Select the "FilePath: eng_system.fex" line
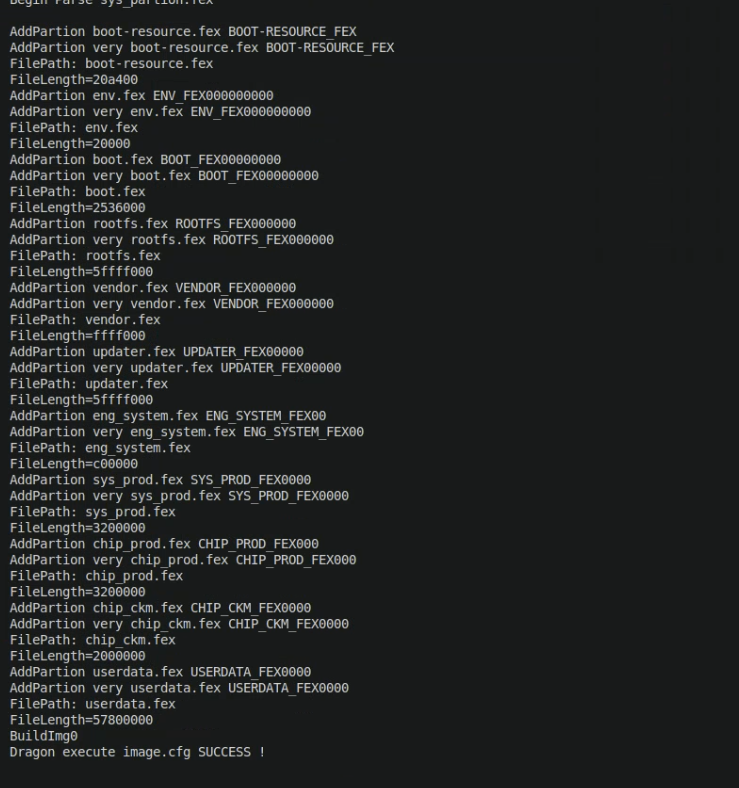The width and height of the screenshot is (739, 788). (100, 448)
